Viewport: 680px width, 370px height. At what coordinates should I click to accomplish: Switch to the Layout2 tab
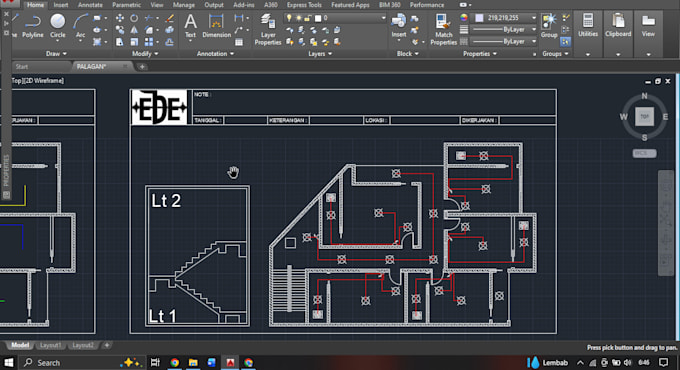[83, 345]
